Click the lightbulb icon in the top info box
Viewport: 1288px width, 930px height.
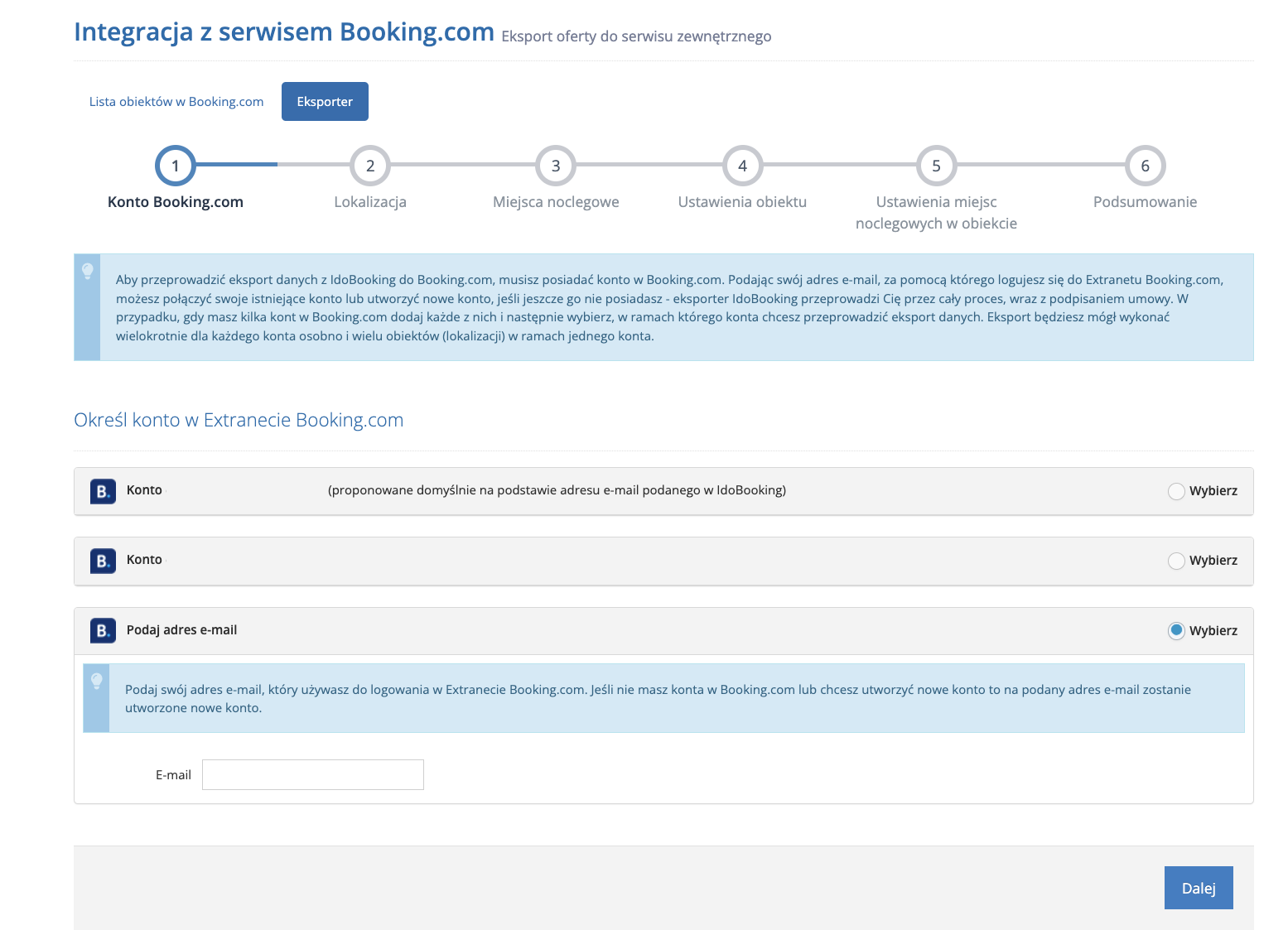(88, 271)
